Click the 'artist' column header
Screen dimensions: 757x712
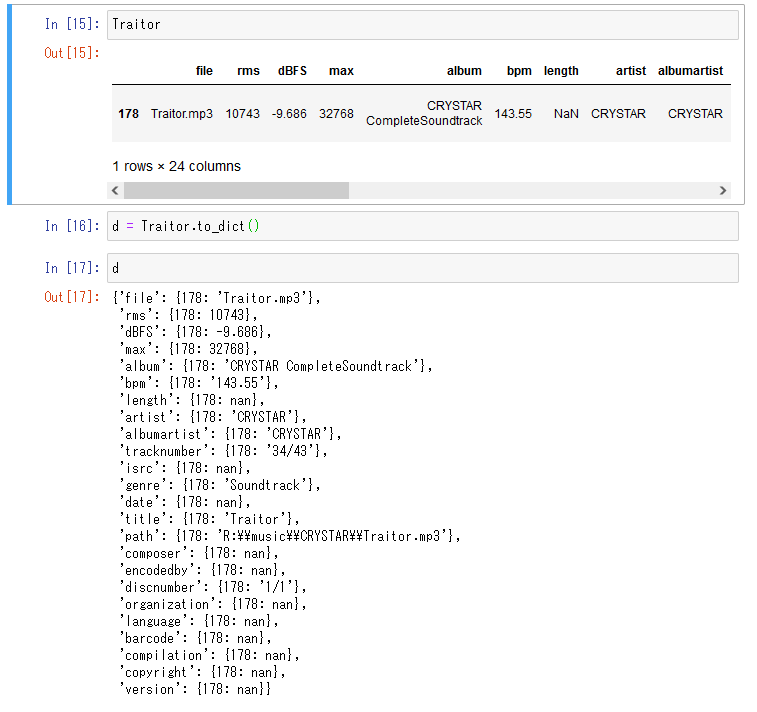[x=631, y=71]
